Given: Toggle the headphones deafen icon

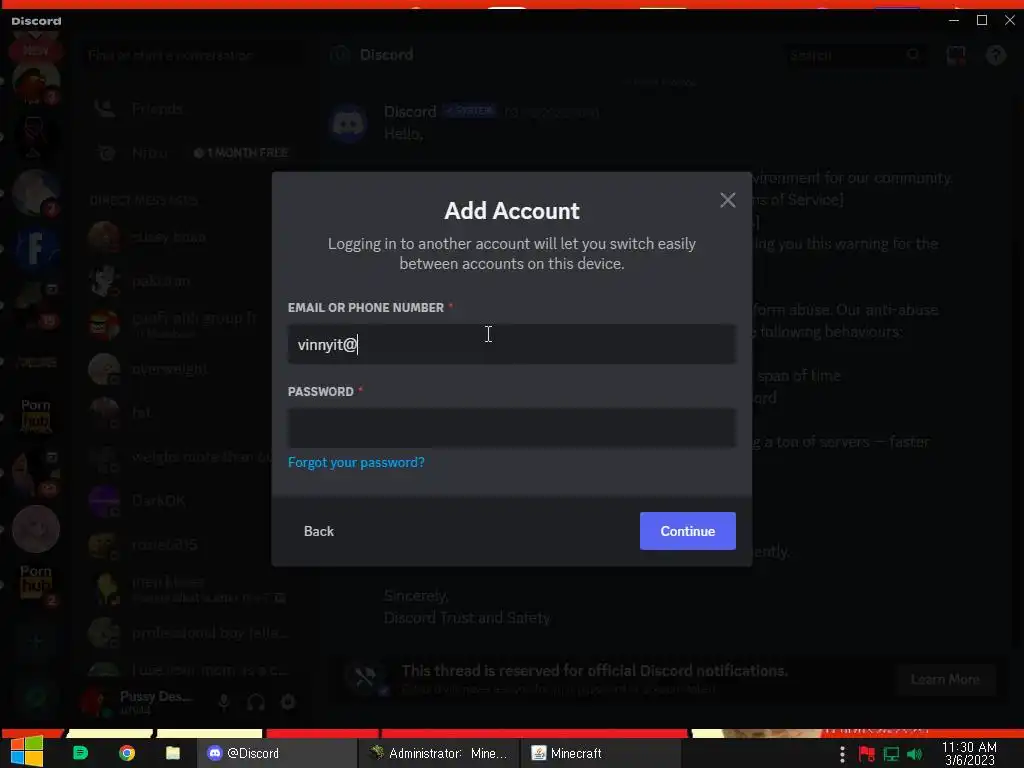Looking at the screenshot, I should pos(256,703).
